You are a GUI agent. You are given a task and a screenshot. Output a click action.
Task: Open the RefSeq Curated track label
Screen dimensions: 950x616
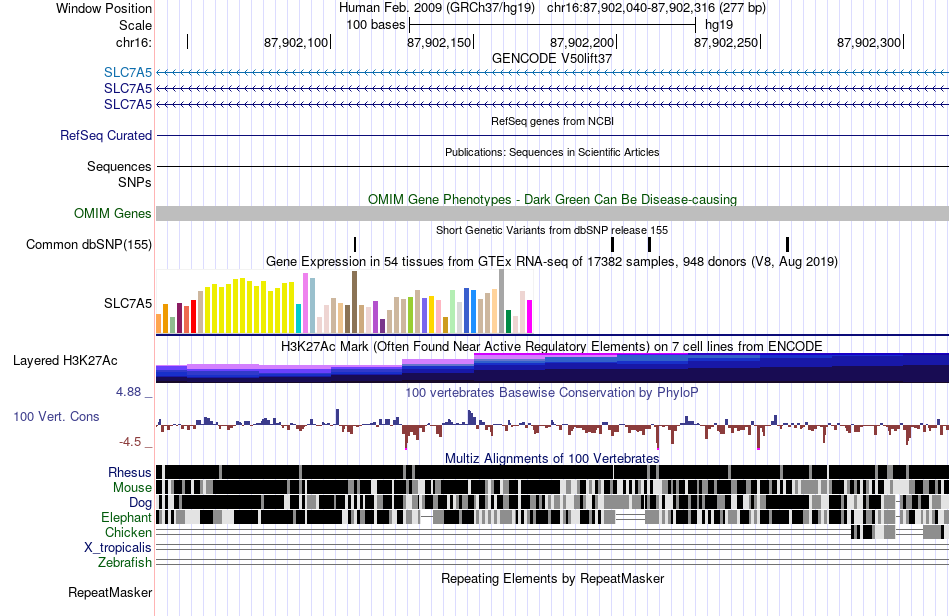pos(106,135)
